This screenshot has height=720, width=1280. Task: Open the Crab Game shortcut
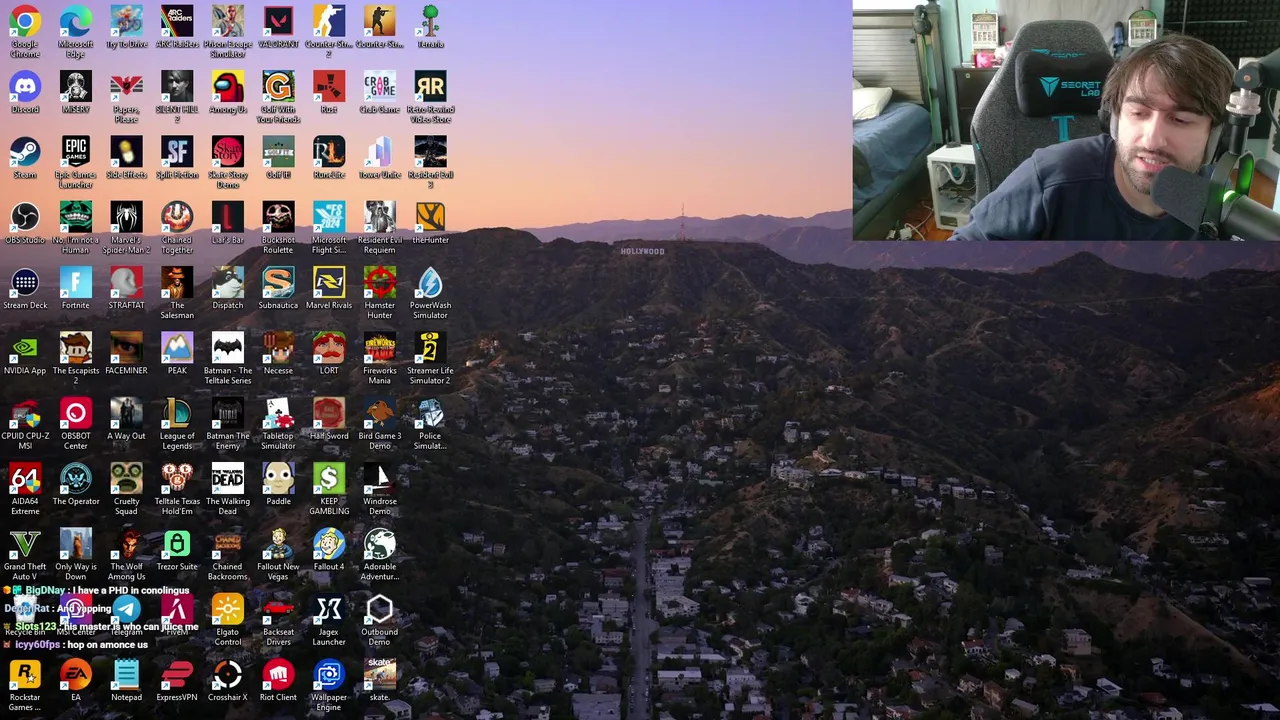coord(380,86)
